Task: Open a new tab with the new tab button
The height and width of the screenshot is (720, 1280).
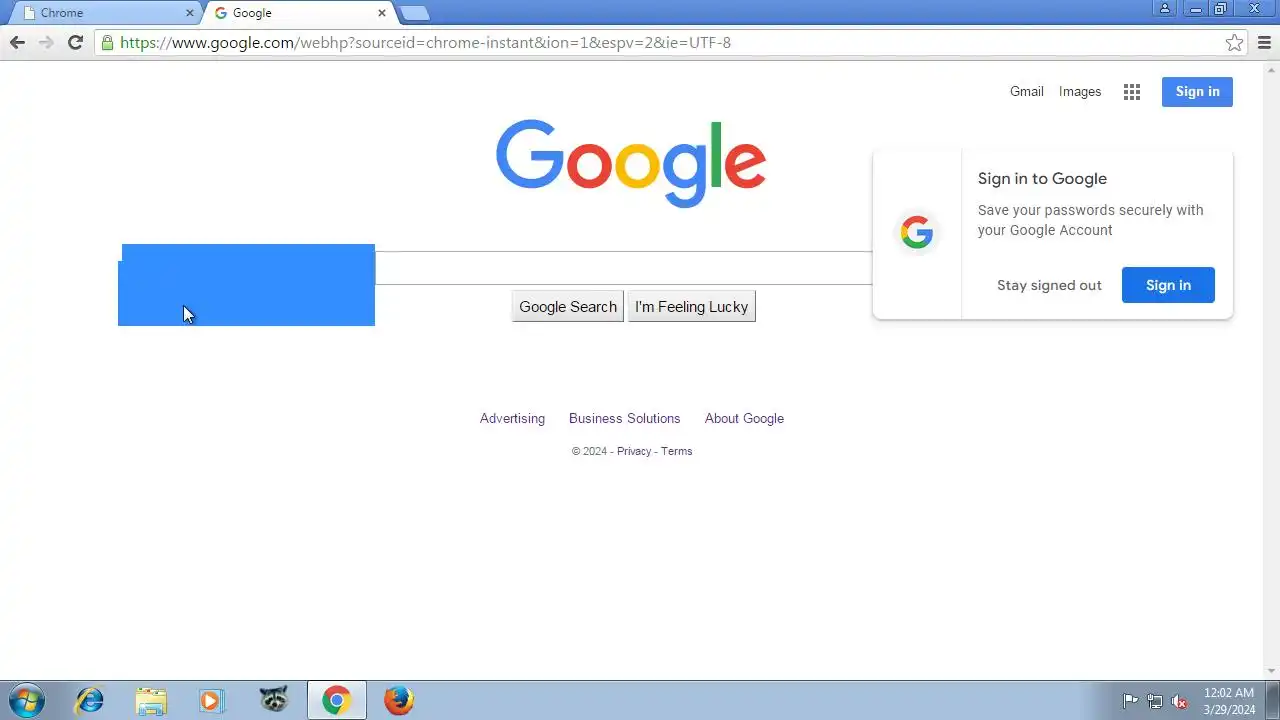Action: coord(414,13)
